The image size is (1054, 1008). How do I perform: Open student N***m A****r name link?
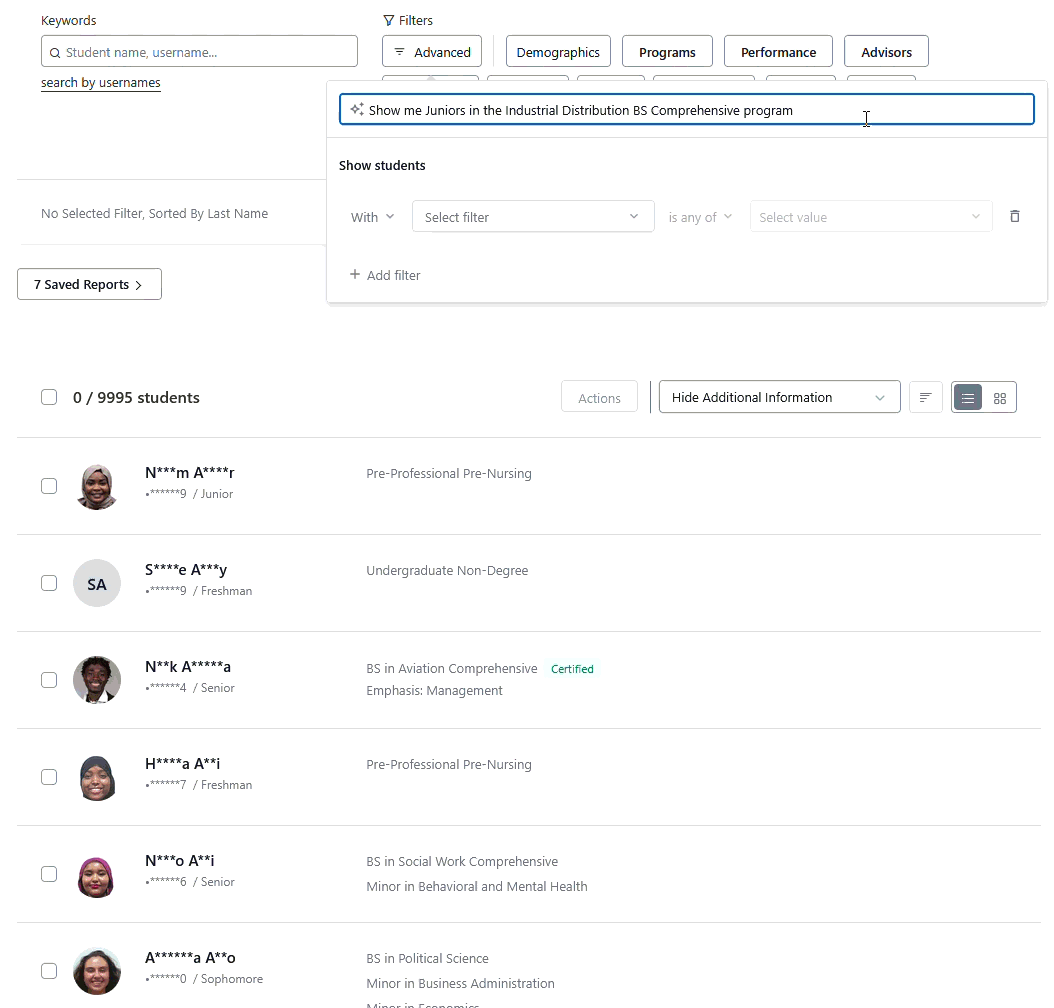pos(190,472)
